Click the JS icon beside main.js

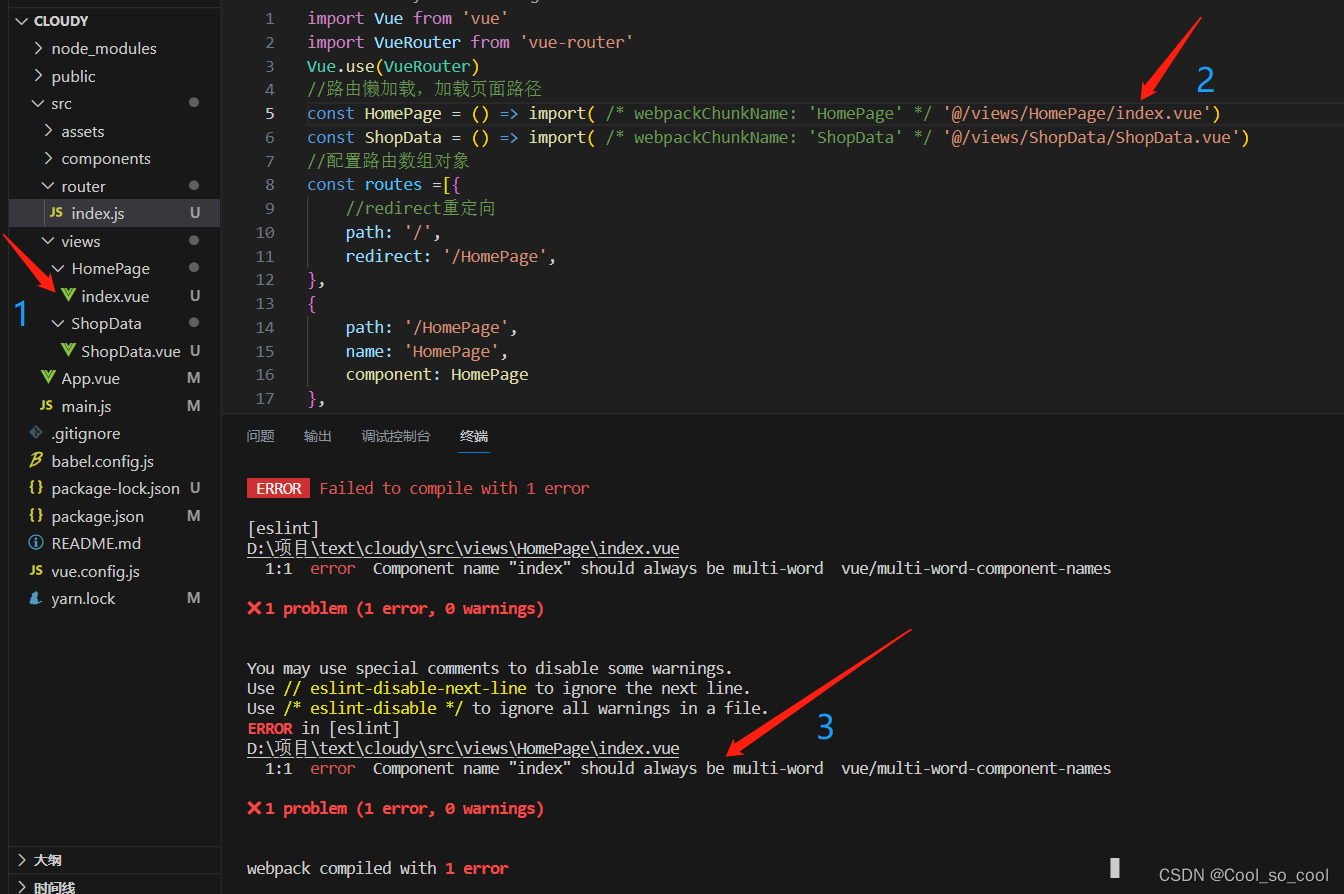coord(46,406)
